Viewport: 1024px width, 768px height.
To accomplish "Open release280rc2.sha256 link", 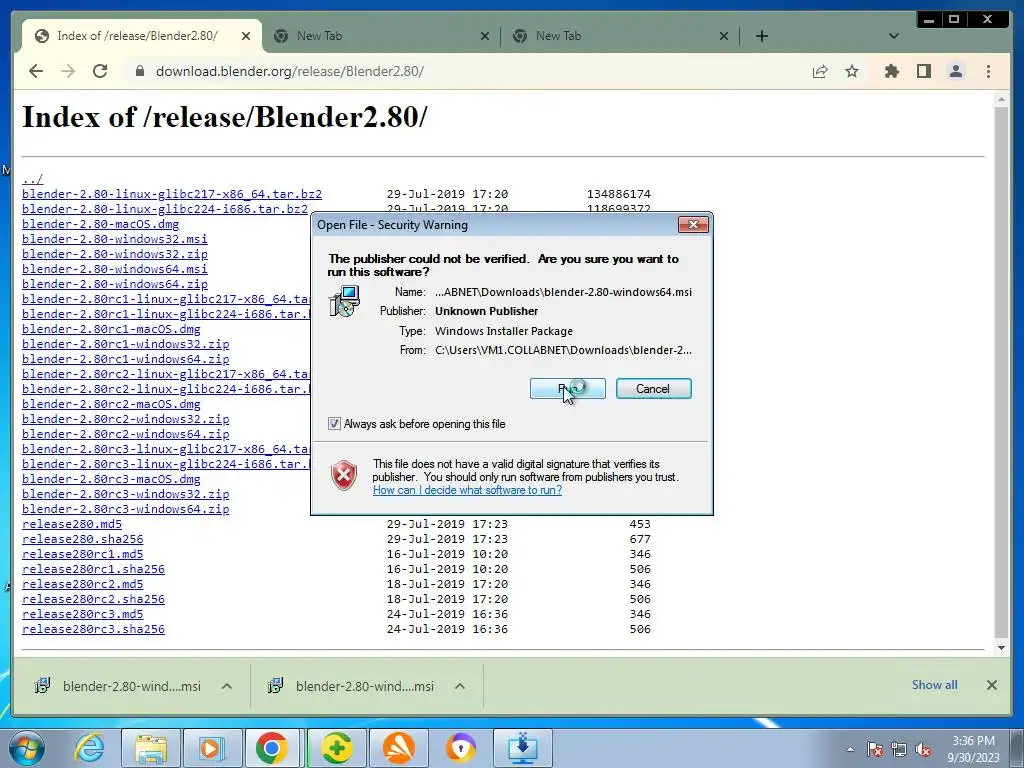I will [93, 600].
